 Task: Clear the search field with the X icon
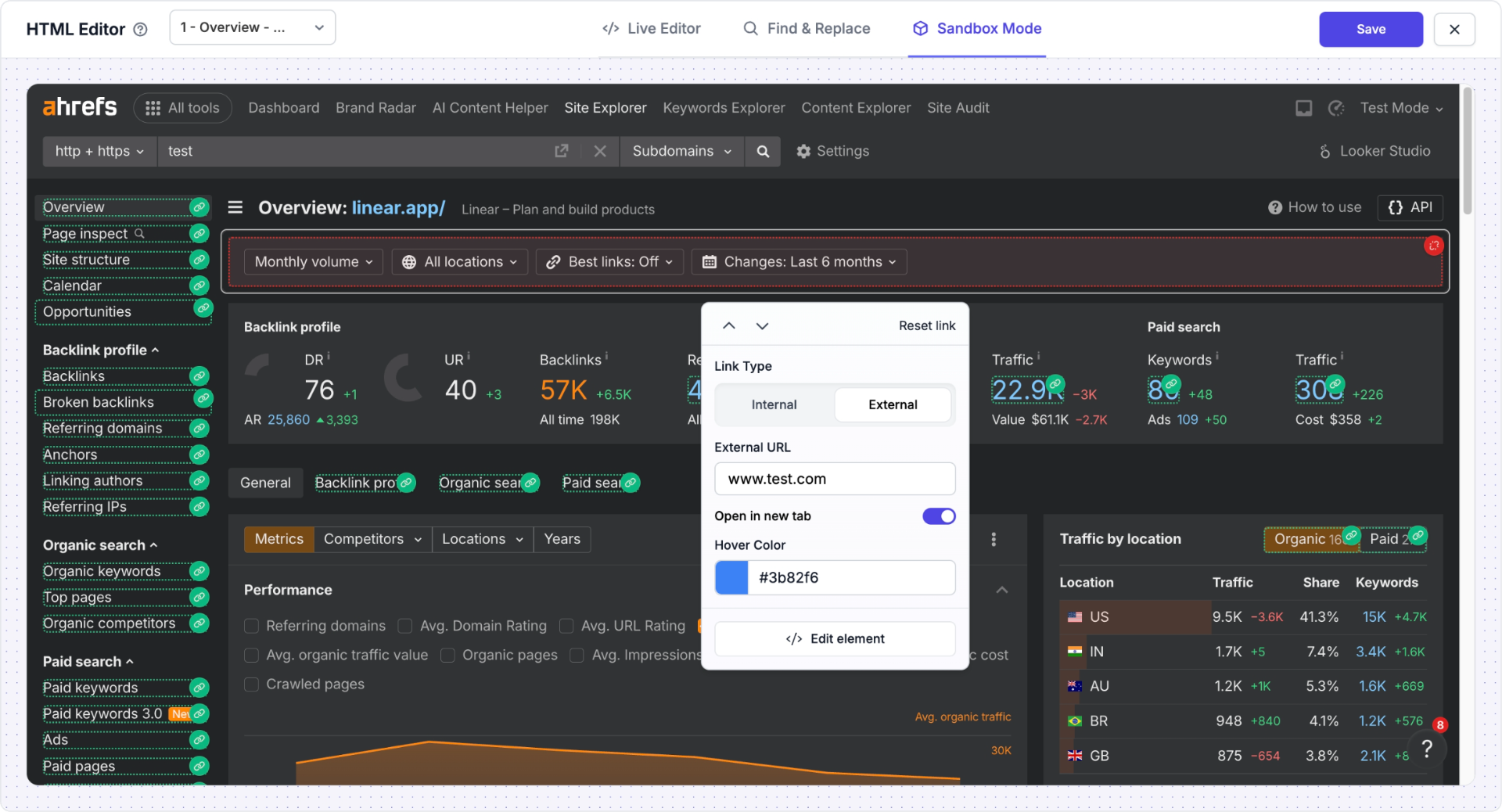599,151
